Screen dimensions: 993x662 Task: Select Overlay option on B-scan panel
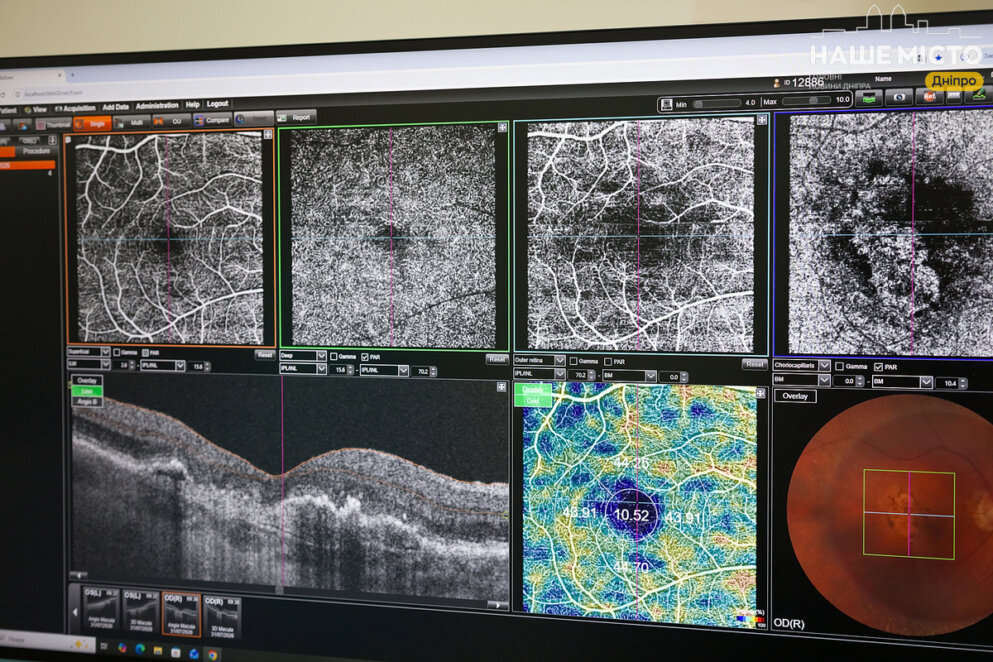click(x=87, y=381)
